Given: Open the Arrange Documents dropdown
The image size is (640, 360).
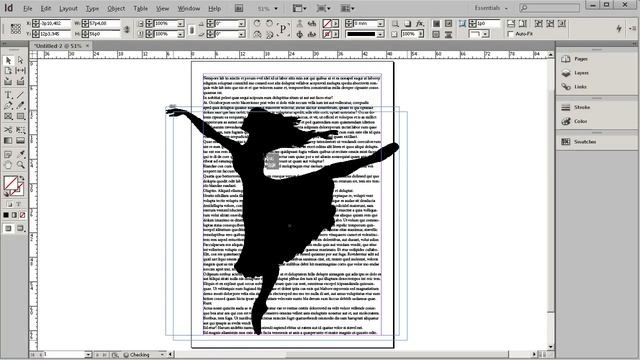Looking at the screenshot, I should [347, 8].
